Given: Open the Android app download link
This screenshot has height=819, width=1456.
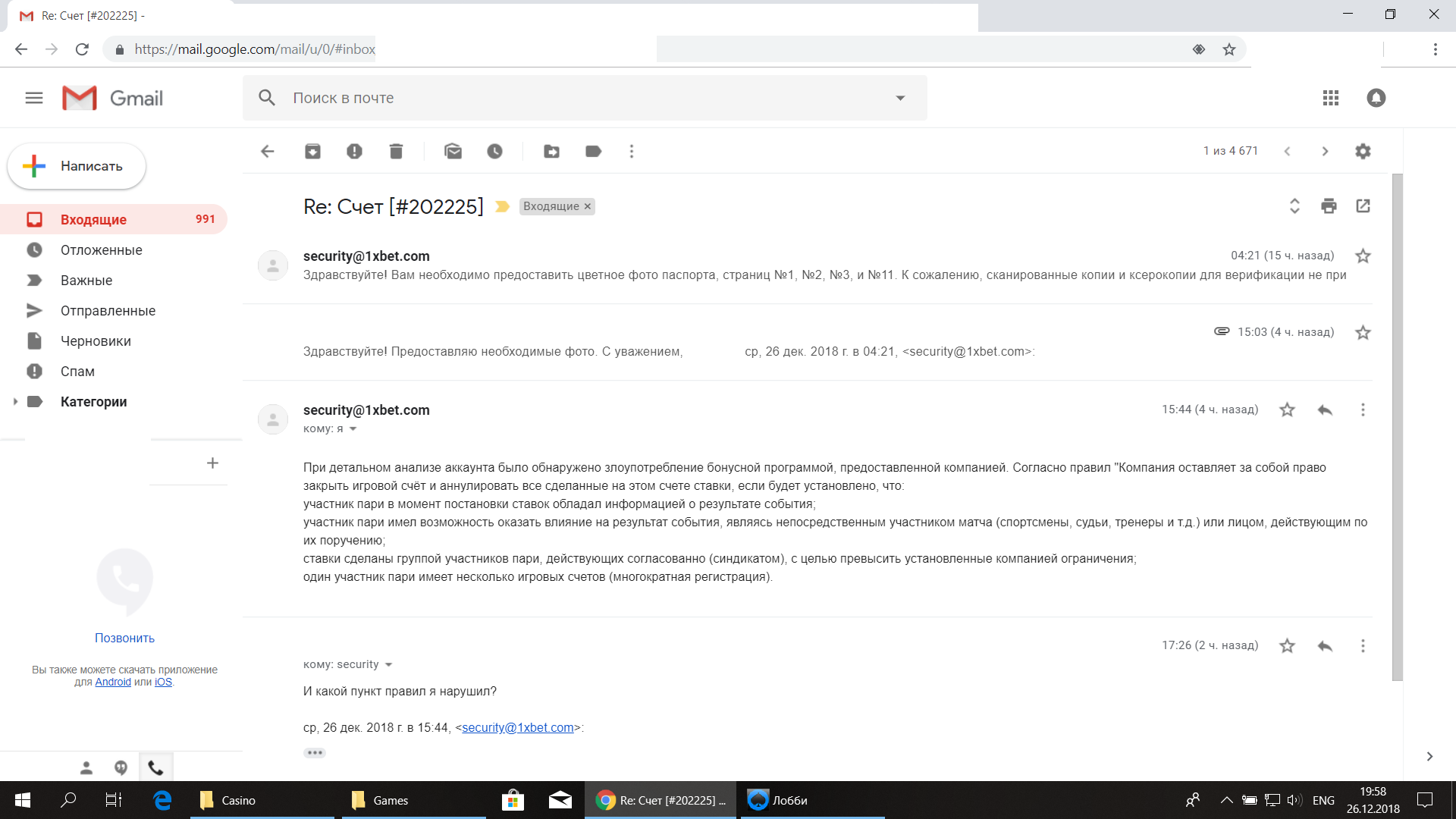Looking at the screenshot, I should coord(113,682).
